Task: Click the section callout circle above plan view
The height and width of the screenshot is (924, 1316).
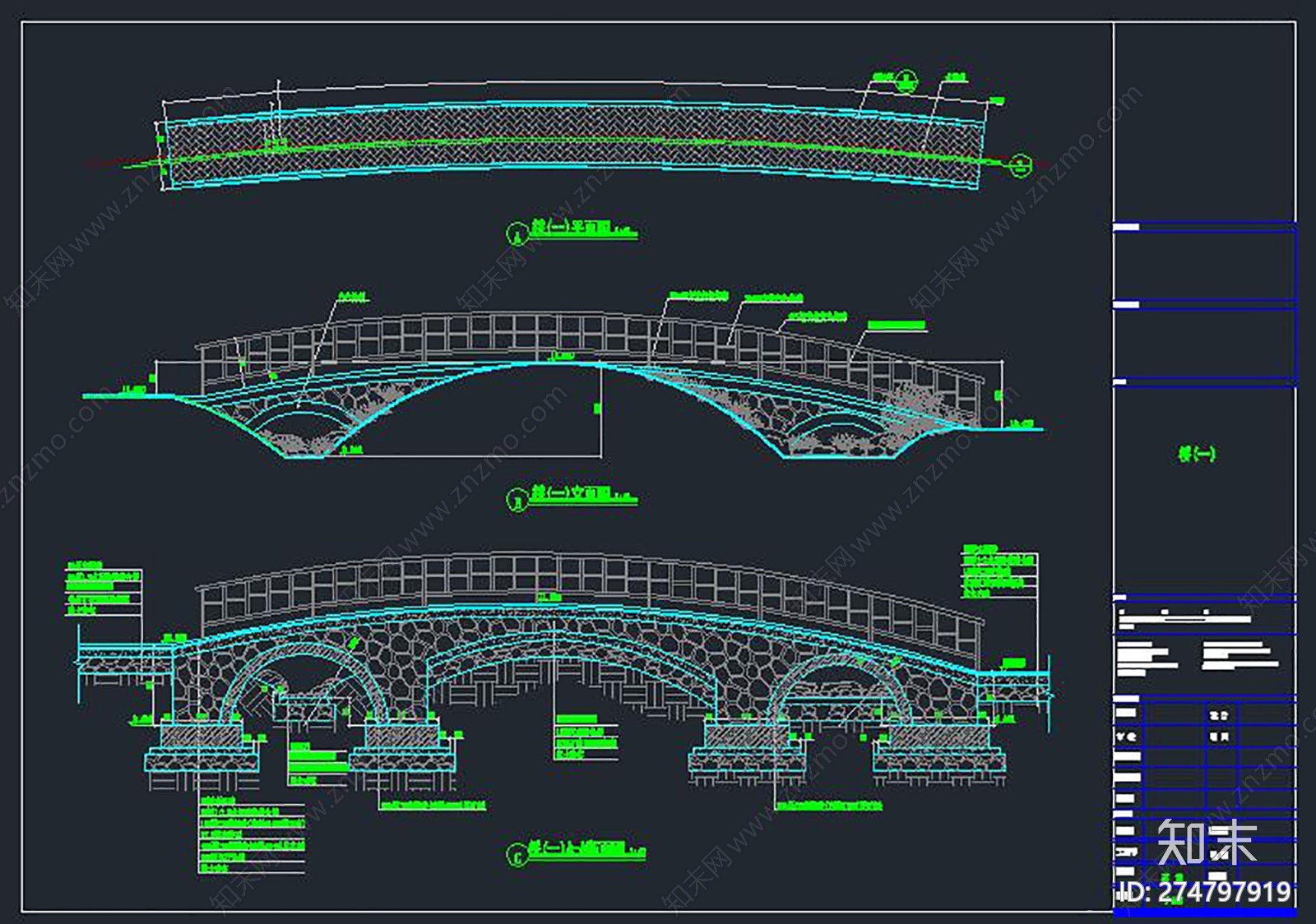Action: tap(906, 81)
